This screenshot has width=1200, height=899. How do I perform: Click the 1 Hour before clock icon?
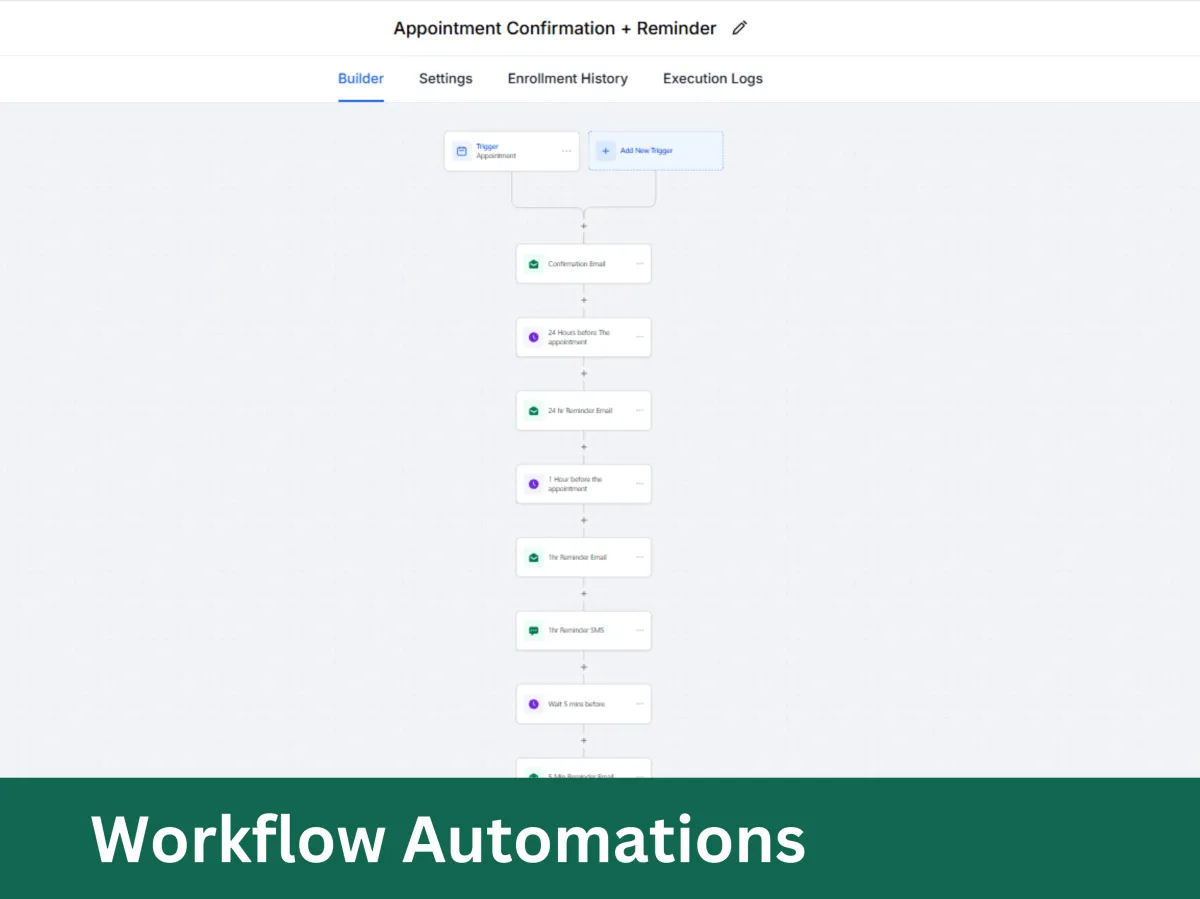pos(533,484)
